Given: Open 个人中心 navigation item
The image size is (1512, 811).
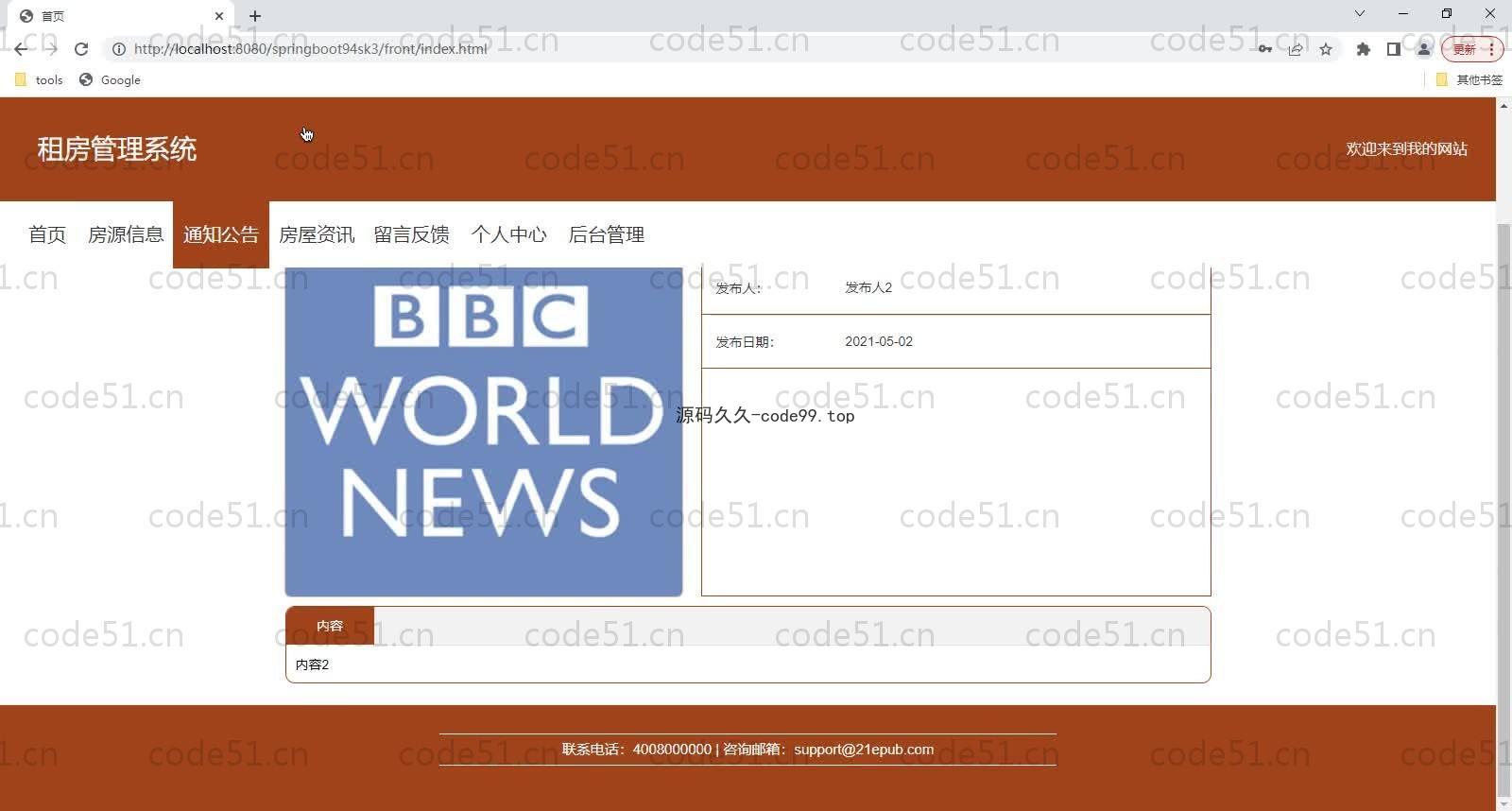Looking at the screenshot, I should click(508, 234).
